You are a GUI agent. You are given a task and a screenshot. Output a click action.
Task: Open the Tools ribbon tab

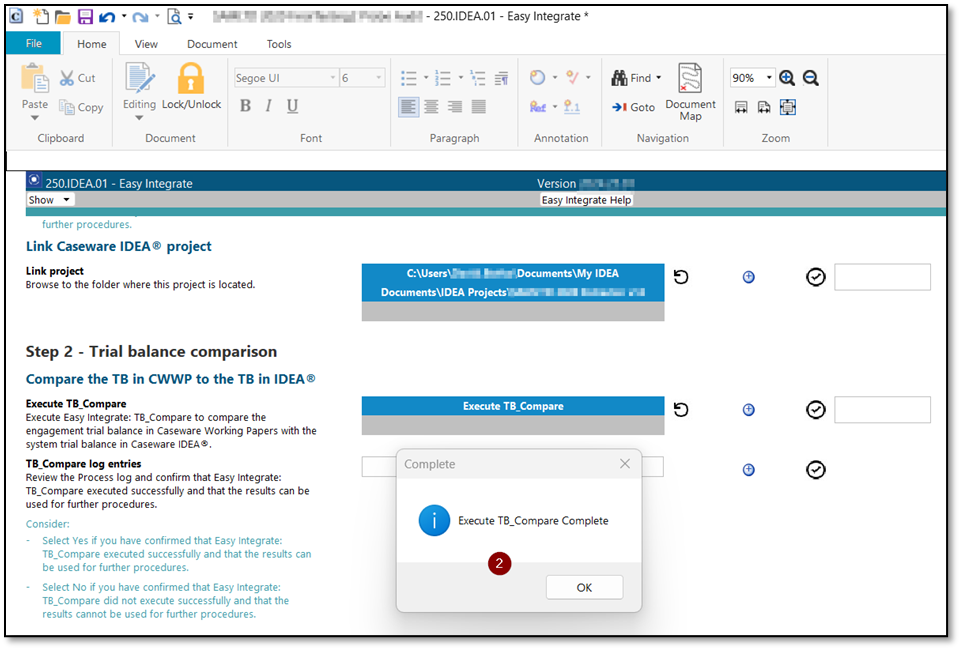tap(278, 43)
